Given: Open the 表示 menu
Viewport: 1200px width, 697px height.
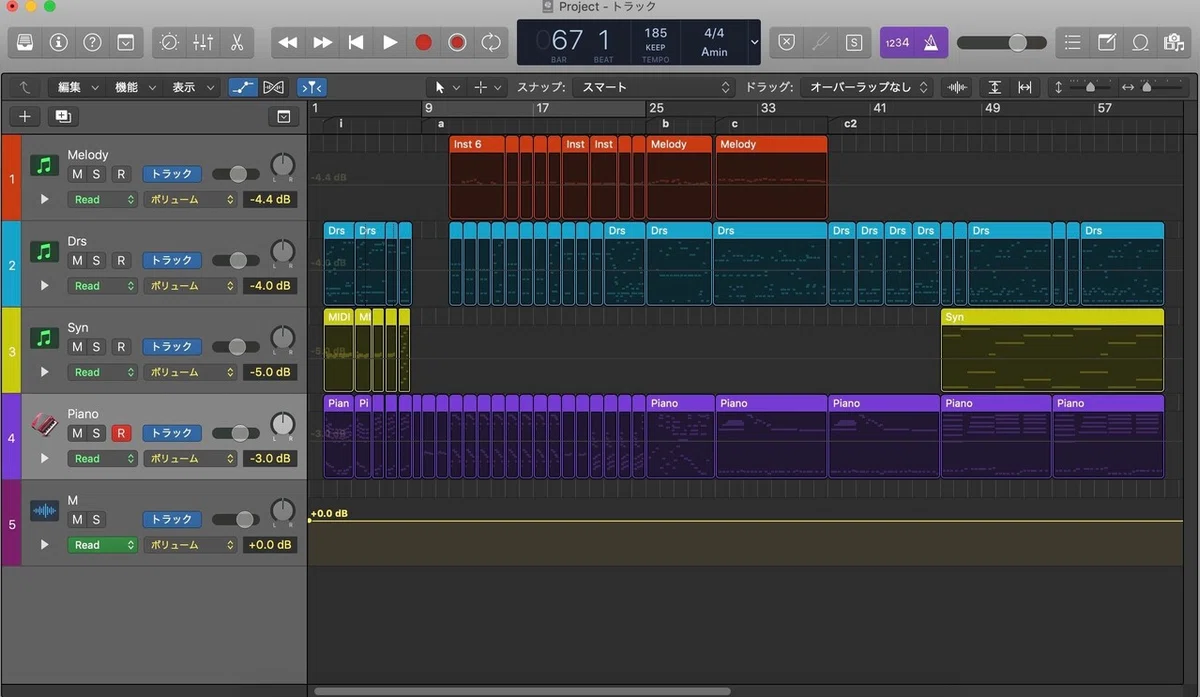Looking at the screenshot, I should pos(192,87).
